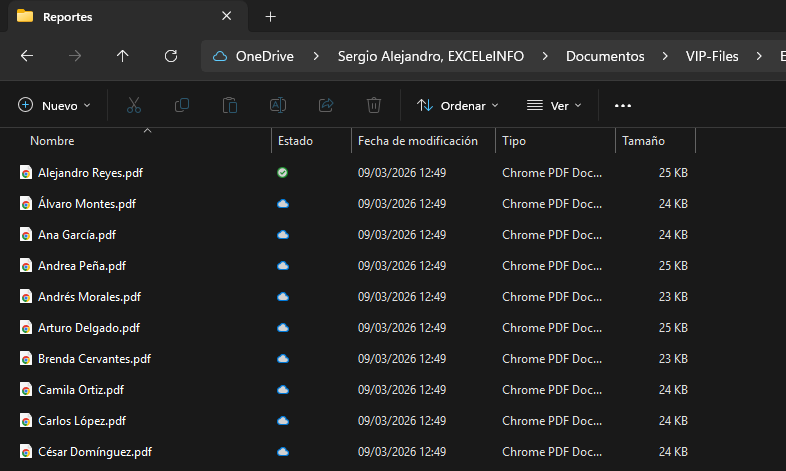Open the Ver view dropdown
This screenshot has height=471, width=786.
tap(554, 105)
